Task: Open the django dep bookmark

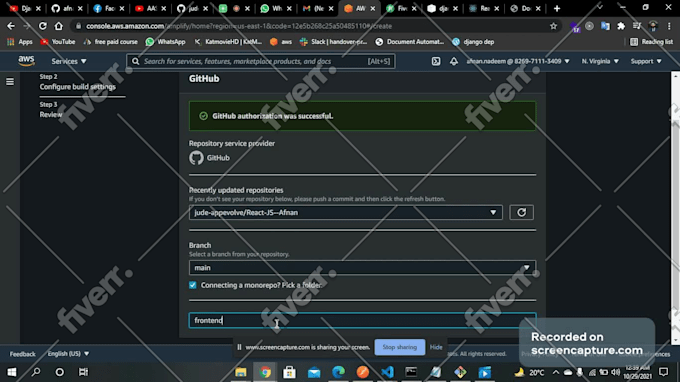Action: (x=473, y=42)
